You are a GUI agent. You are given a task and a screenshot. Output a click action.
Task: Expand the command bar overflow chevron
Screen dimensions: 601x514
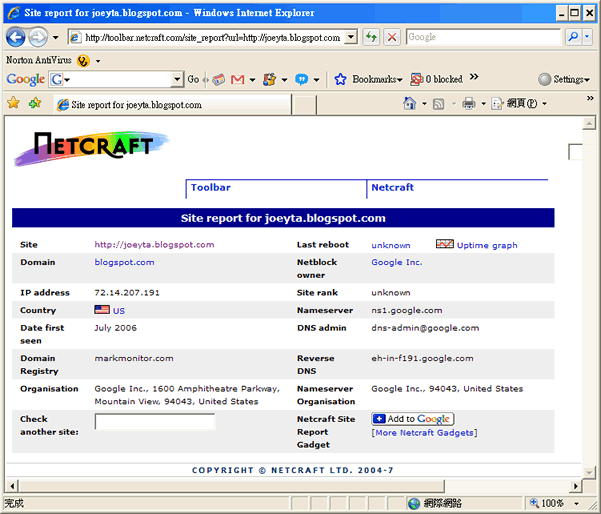pos(590,99)
